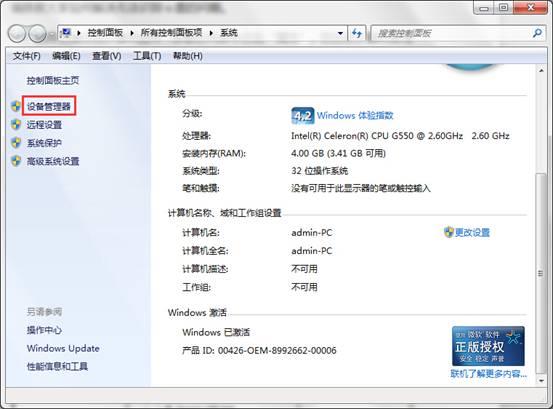Expand the arrow after 控制面板 breadcrumb
Viewport: 553px width, 409px height.
pos(132,33)
